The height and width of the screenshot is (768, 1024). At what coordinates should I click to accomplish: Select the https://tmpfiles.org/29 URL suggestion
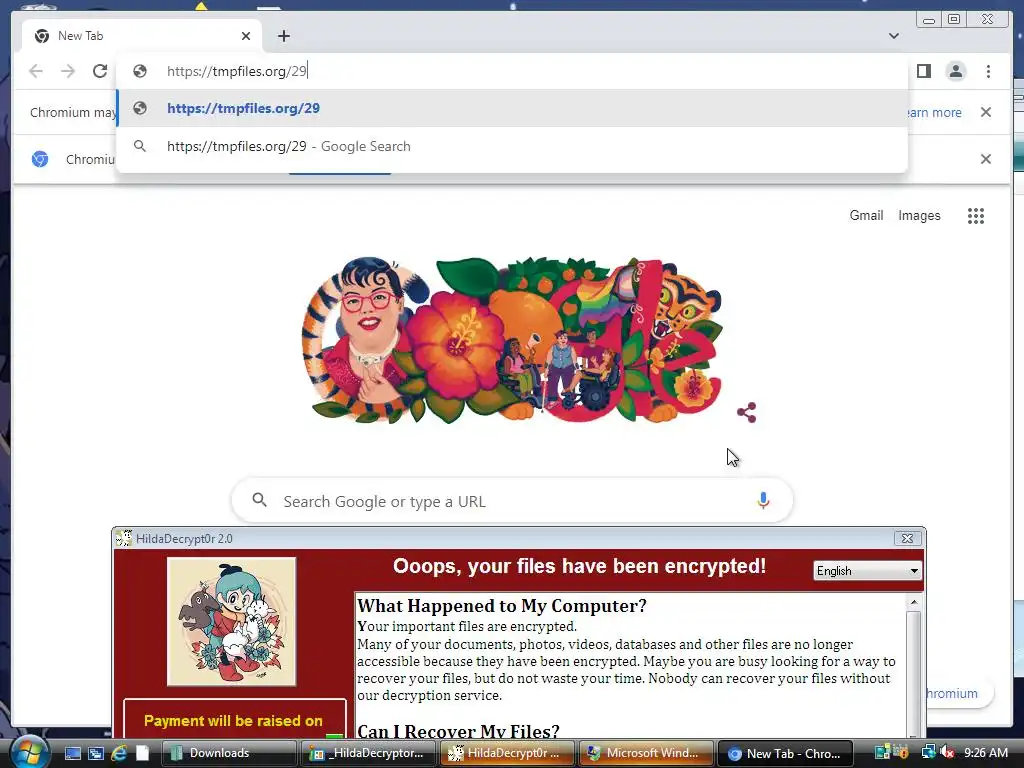tap(512, 108)
